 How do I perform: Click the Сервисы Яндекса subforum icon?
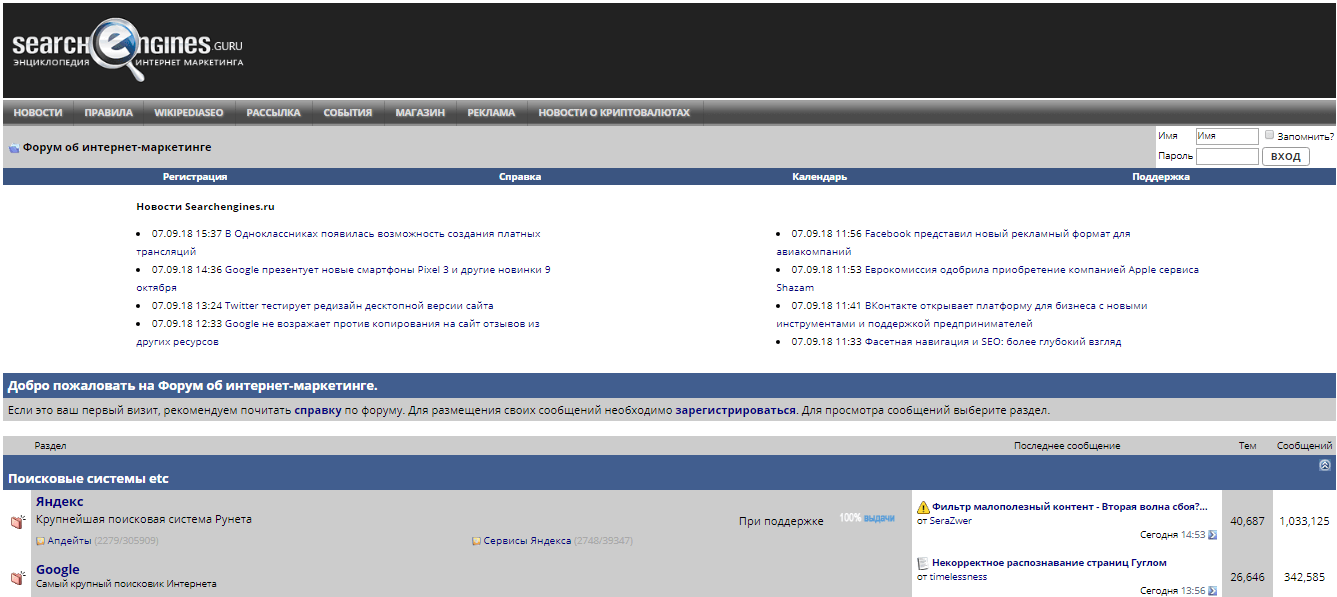pos(476,541)
